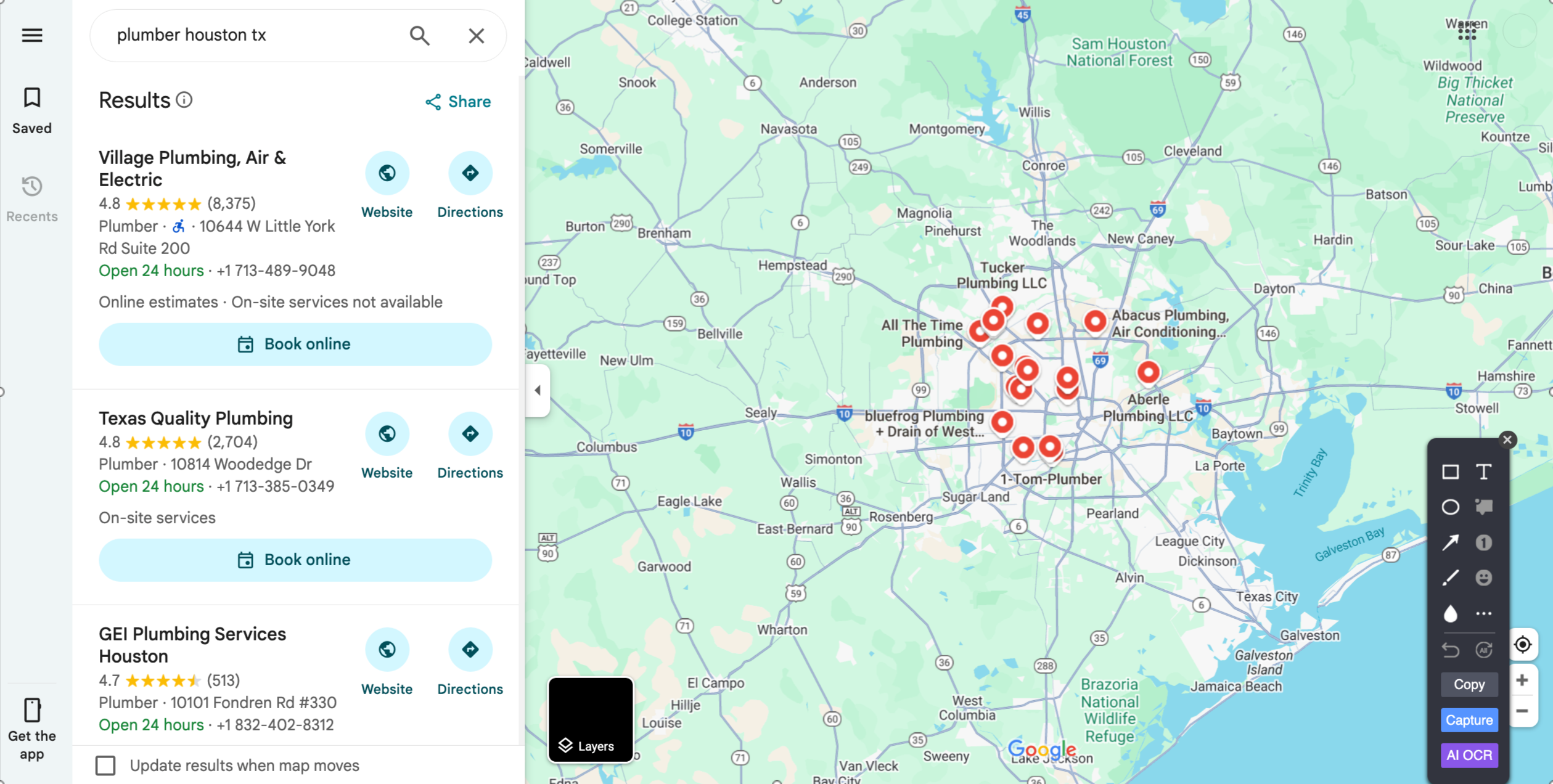Click the bluefrog Plumbing + Drain map label
Viewport: 1553px width, 784px height.
click(x=925, y=423)
